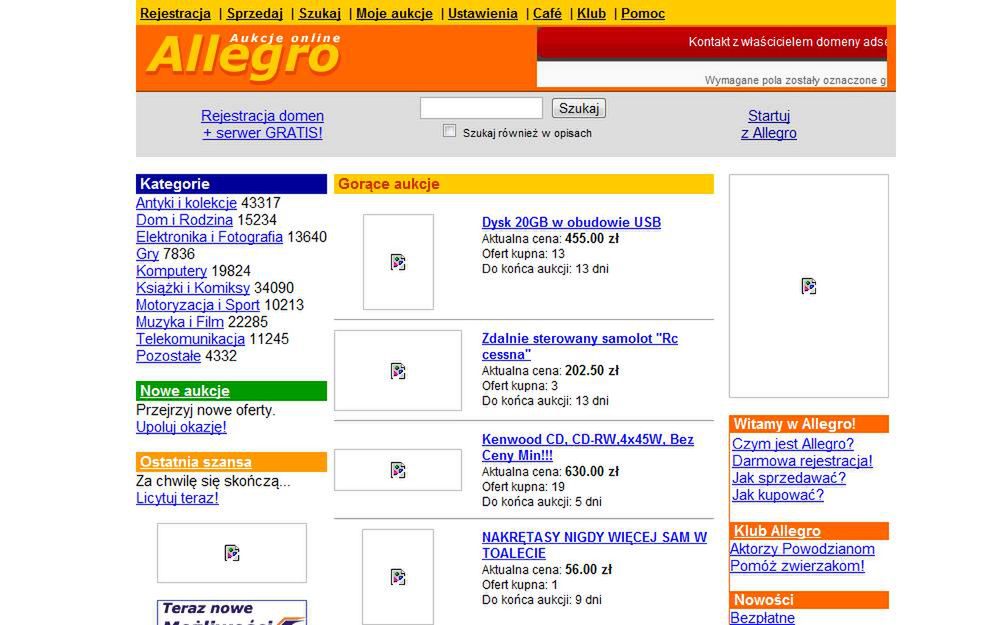The height and width of the screenshot is (625, 1000).
Task: Follow Licytuj teraz! link
Action: pos(177,498)
